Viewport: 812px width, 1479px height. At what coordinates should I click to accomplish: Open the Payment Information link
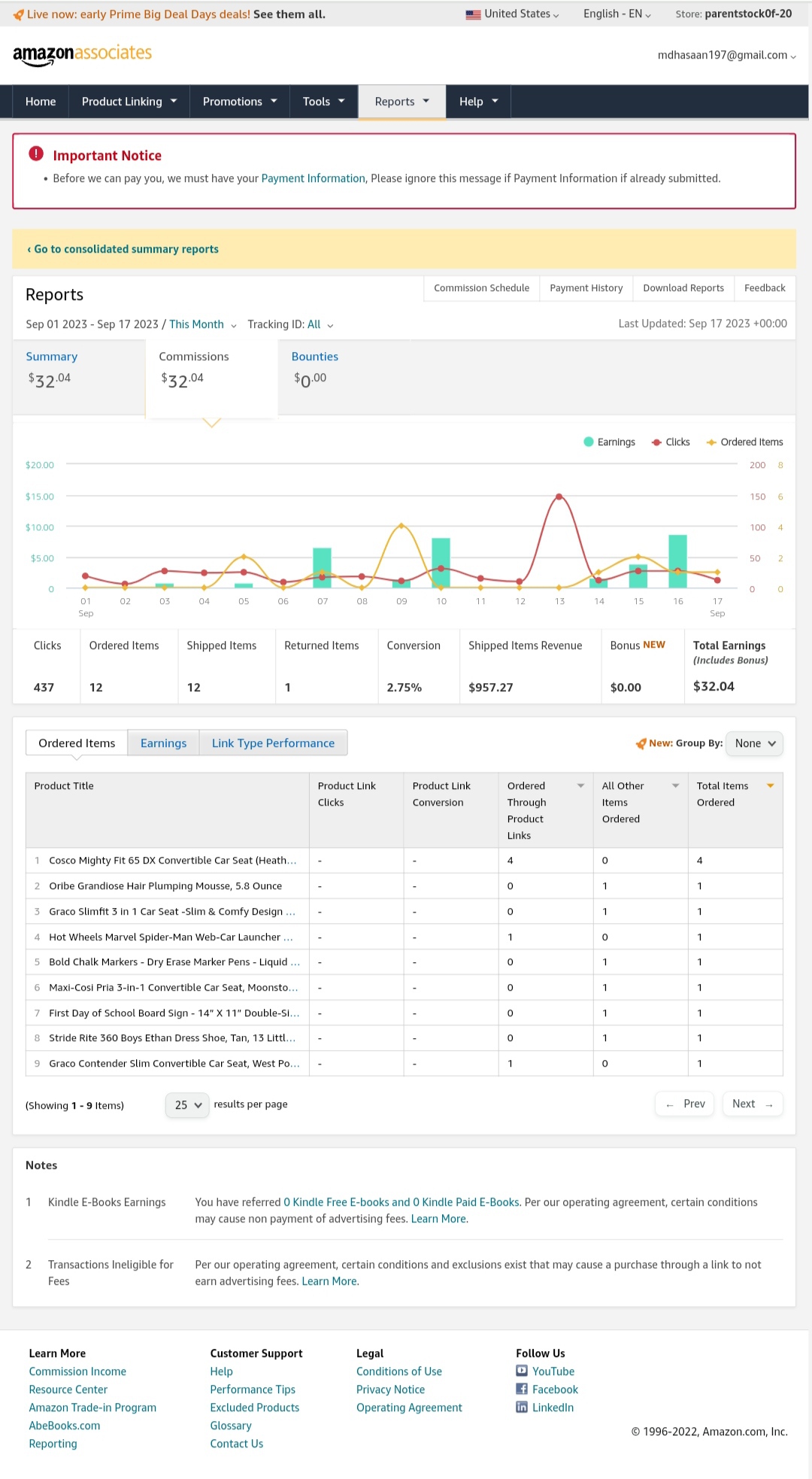tap(313, 178)
